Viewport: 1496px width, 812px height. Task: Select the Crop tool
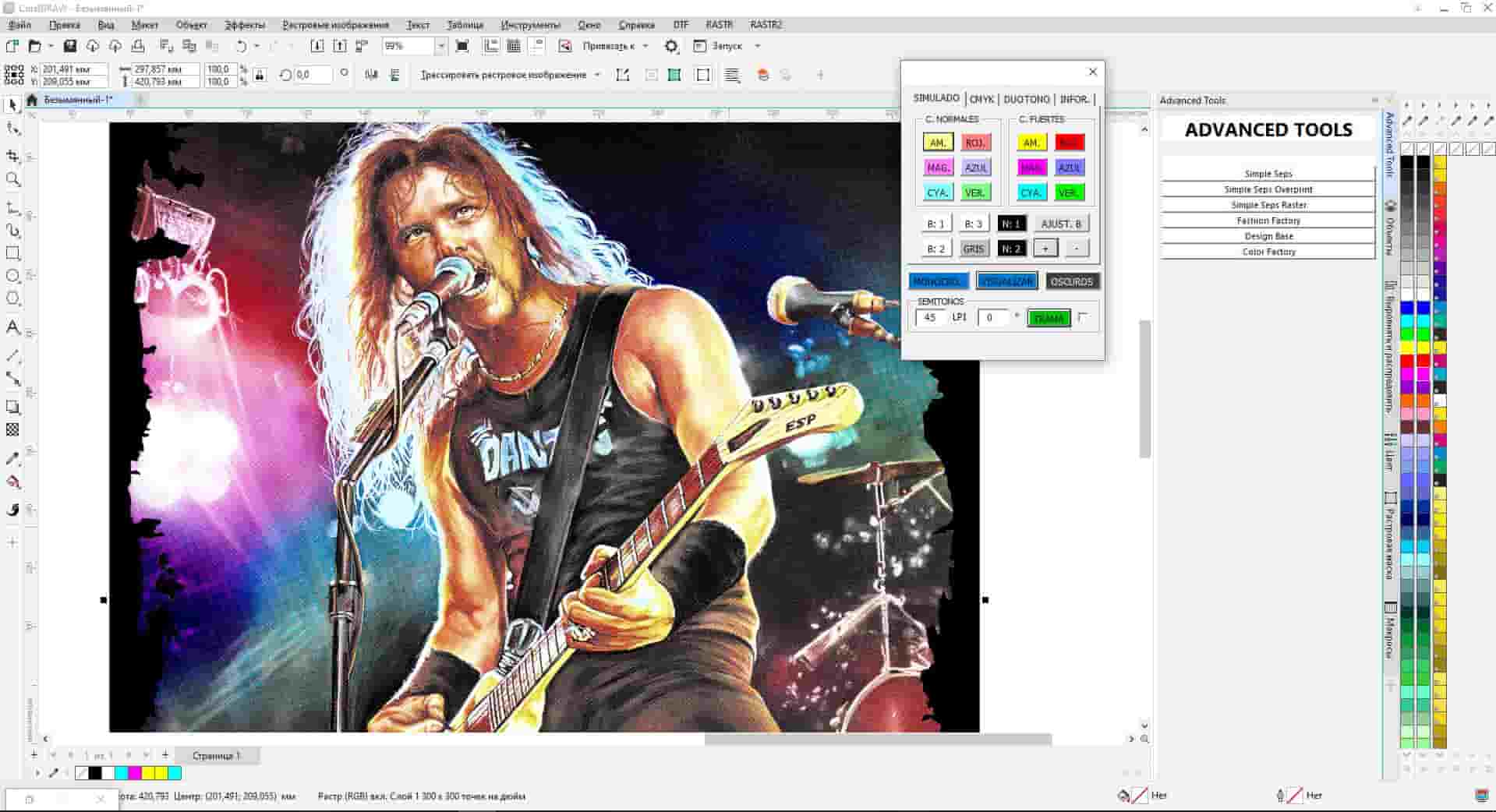12,156
